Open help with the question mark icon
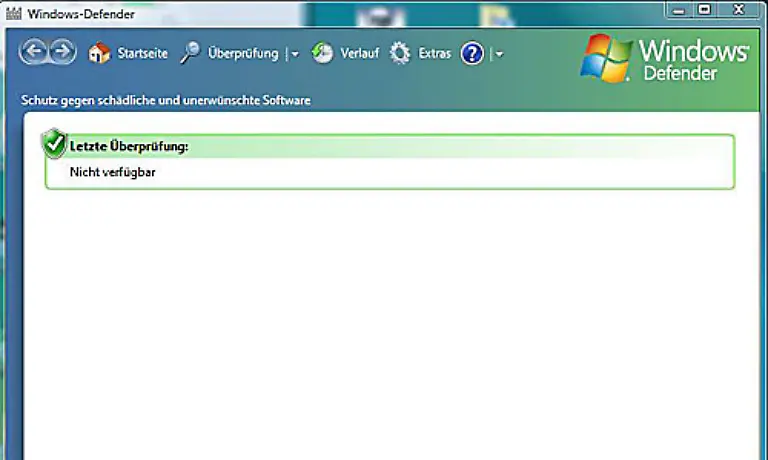The height and width of the screenshot is (460, 768). coord(472,53)
